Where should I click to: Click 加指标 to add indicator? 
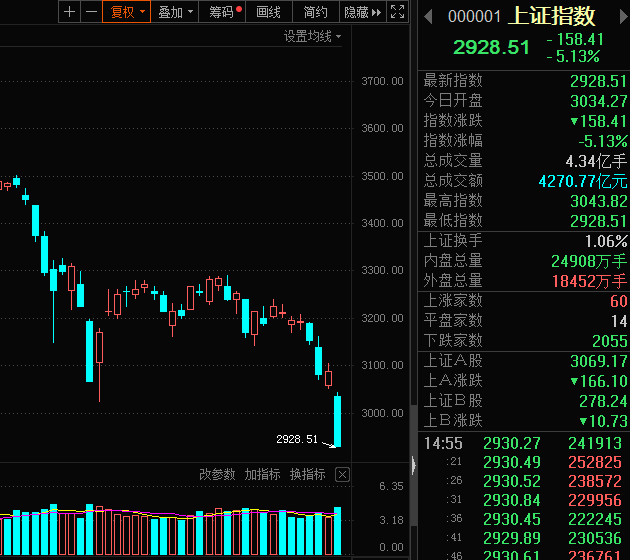pyautogui.click(x=262, y=474)
